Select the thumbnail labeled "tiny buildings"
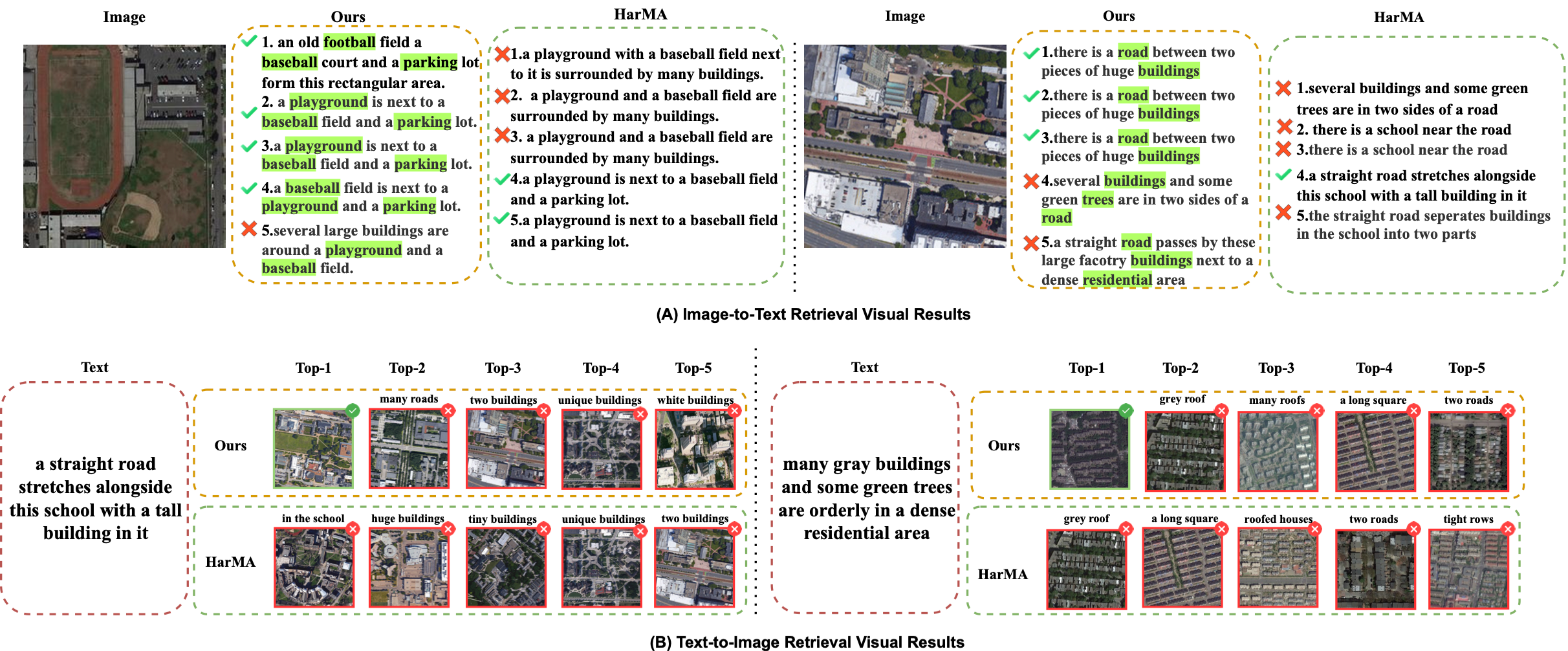 click(506, 568)
